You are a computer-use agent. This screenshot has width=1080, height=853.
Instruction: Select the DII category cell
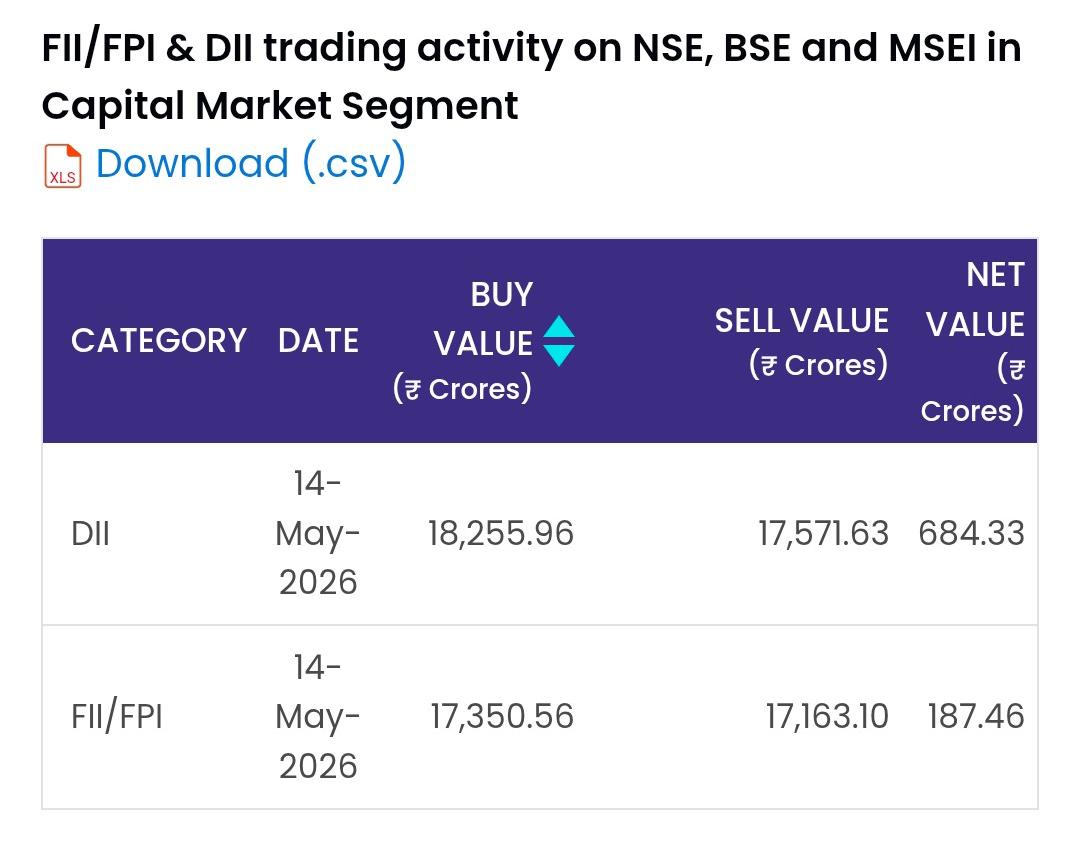point(90,534)
